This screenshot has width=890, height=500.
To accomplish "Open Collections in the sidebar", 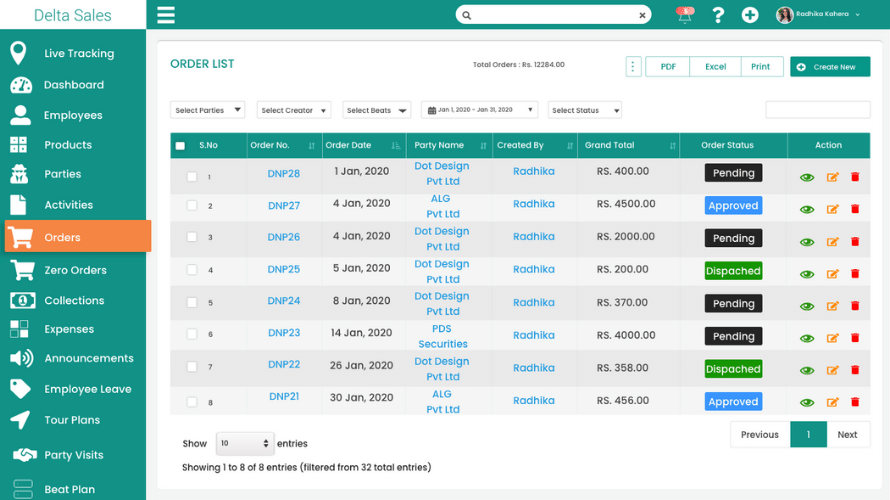I will [74, 300].
